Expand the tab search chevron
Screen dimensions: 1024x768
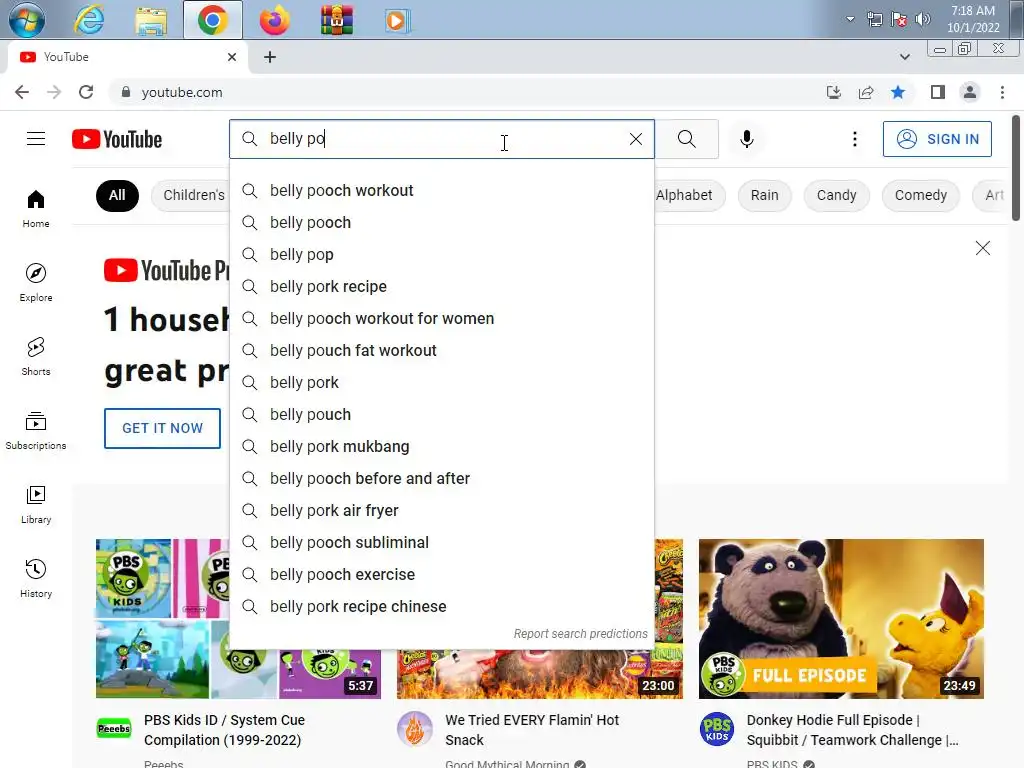point(904,57)
